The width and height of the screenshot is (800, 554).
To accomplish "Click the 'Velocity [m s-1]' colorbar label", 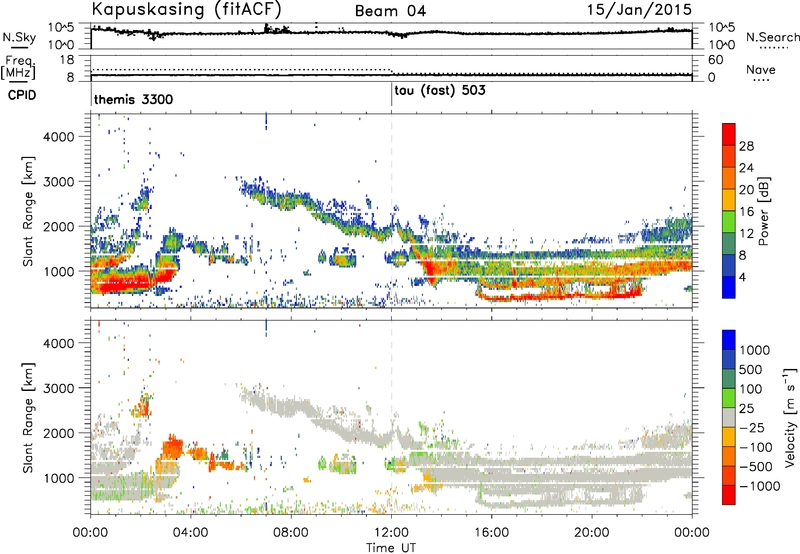I will [x=790, y=417].
